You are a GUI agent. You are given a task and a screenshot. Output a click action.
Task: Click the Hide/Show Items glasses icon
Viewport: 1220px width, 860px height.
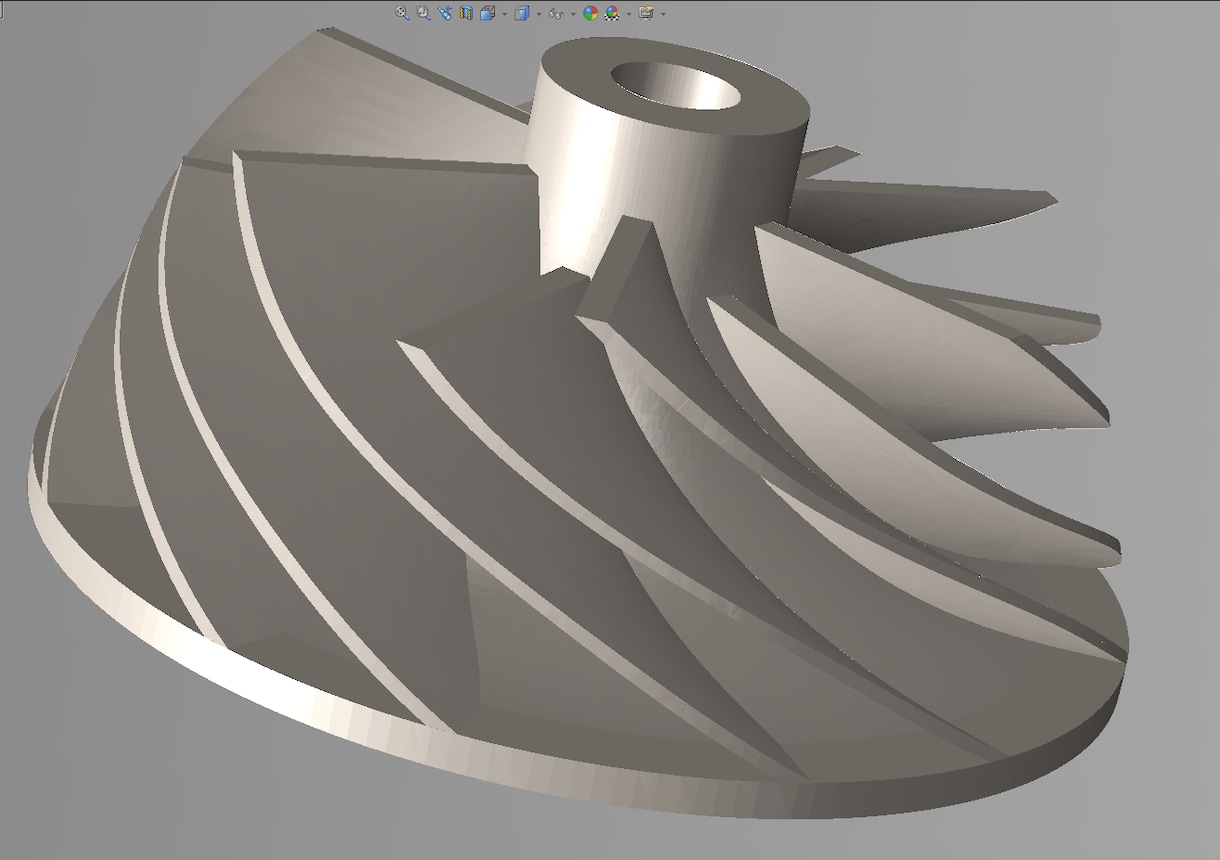pyautogui.click(x=557, y=14)
